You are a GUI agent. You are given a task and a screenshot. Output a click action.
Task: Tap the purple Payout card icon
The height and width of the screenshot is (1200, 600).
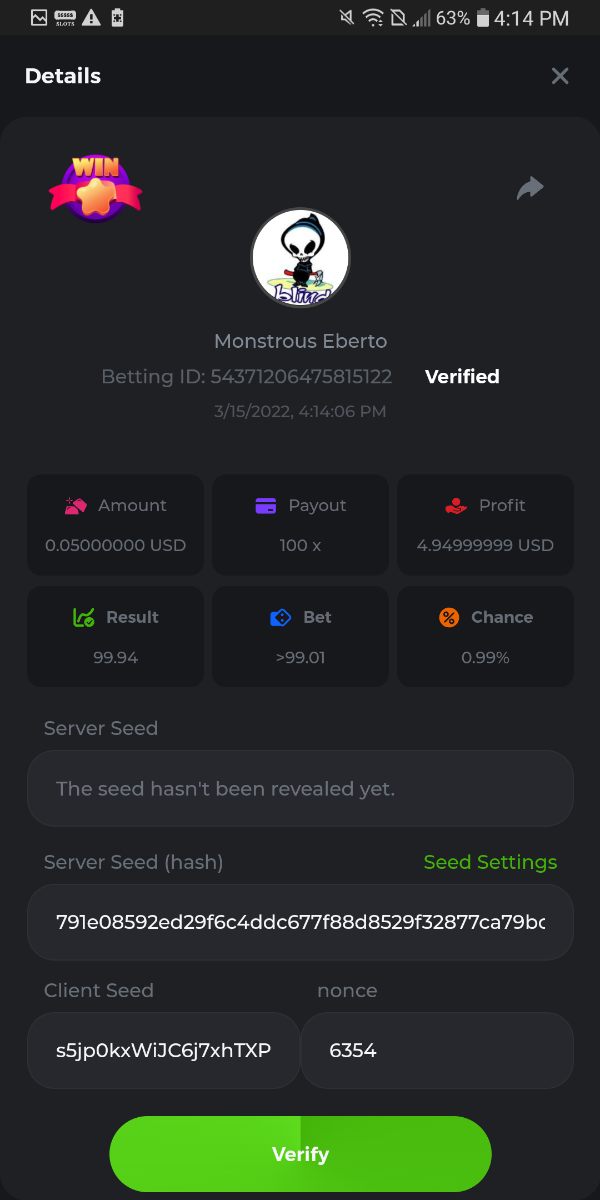(x=265, y=506)
